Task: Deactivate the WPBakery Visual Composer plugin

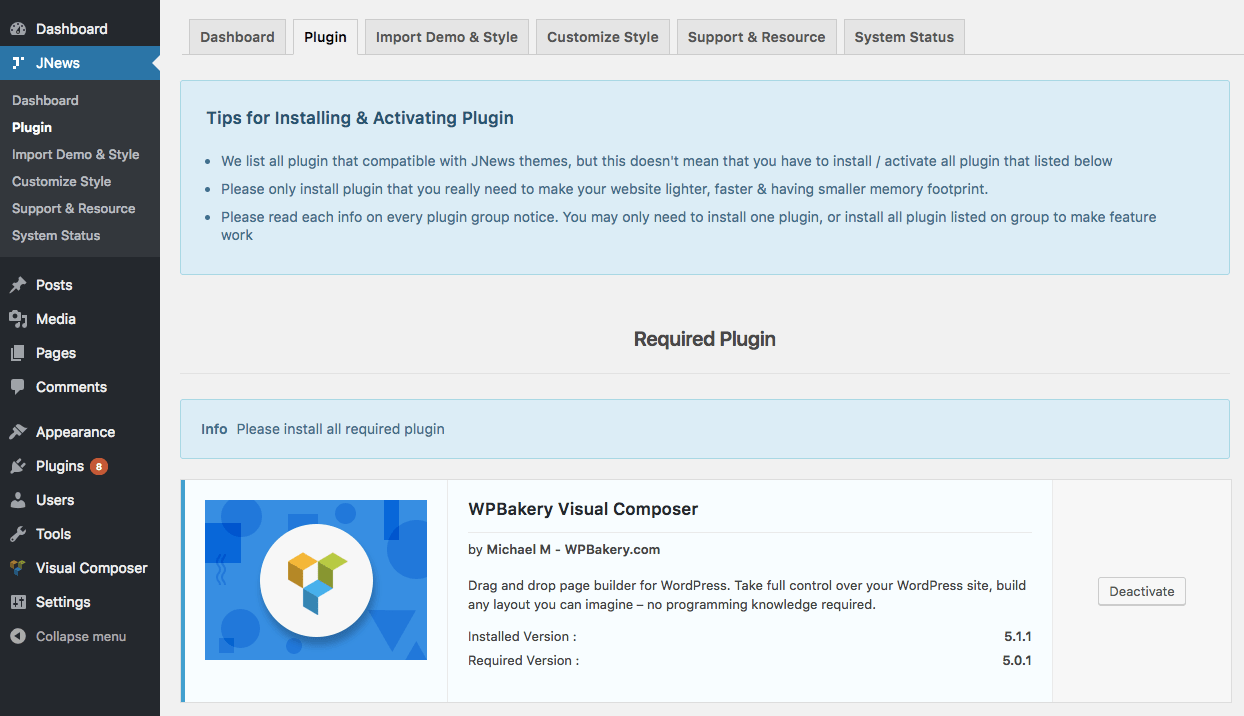Action: (x=1141, y=591)
